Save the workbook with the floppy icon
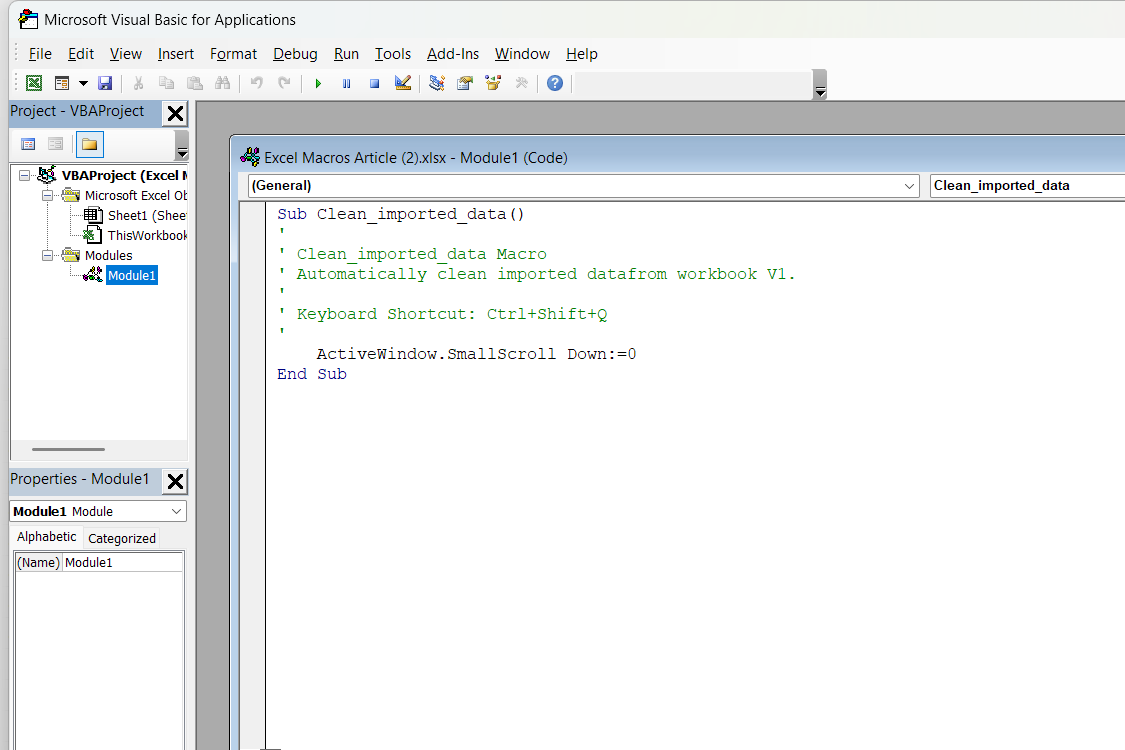Image resolution: width=1125 pixels, height=750 pixels. coord(105,83)
